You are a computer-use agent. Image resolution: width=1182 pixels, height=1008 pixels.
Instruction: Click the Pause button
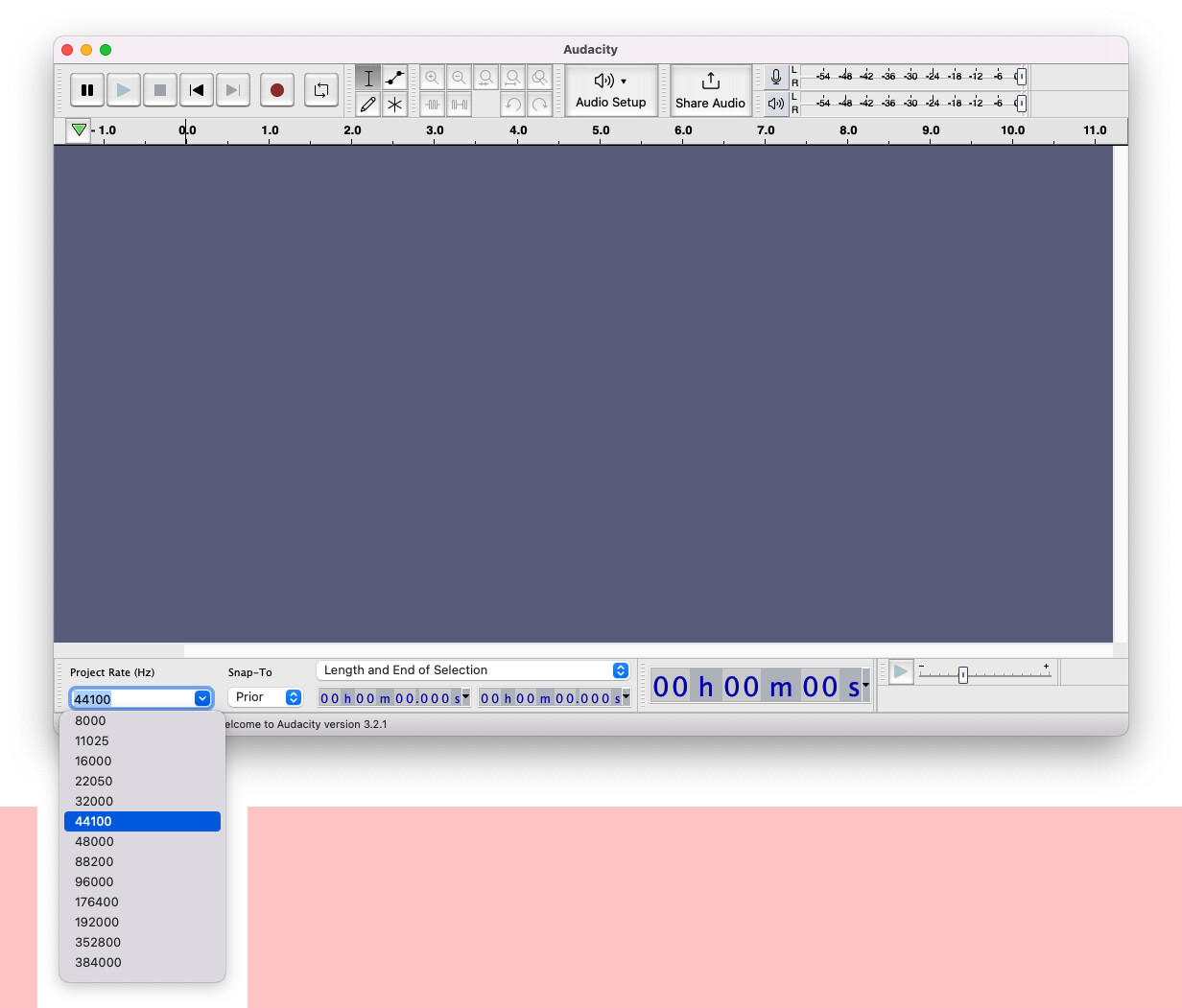coord(87,90)
